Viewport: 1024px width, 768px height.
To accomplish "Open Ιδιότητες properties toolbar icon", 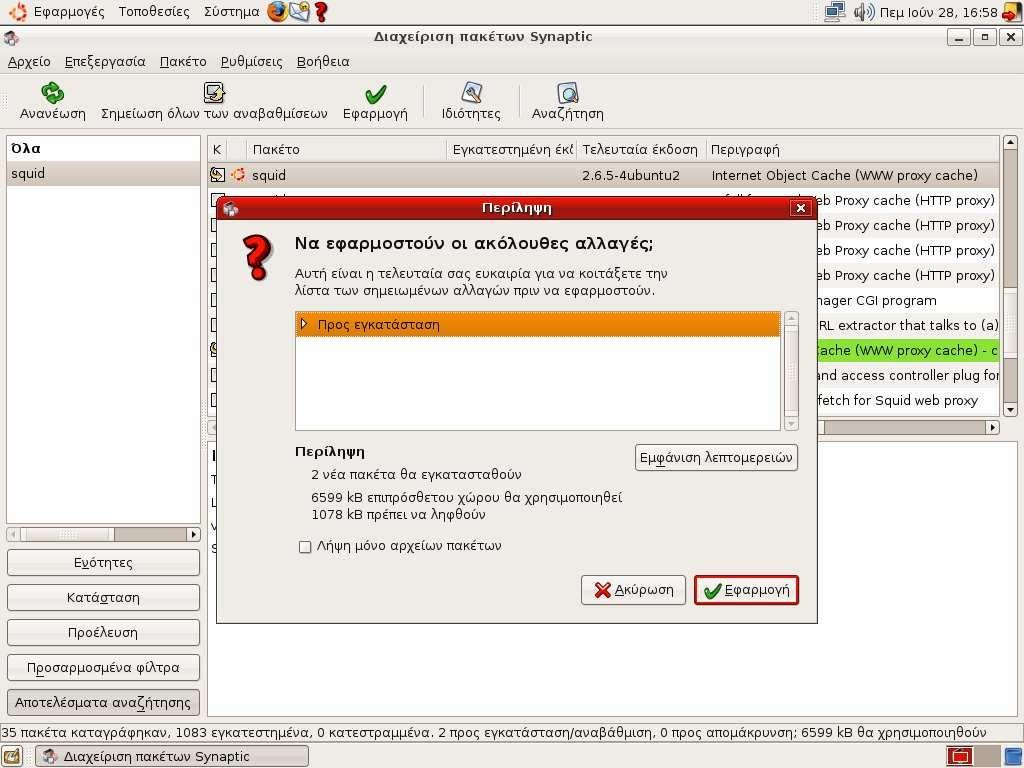I will pos(471,93).
